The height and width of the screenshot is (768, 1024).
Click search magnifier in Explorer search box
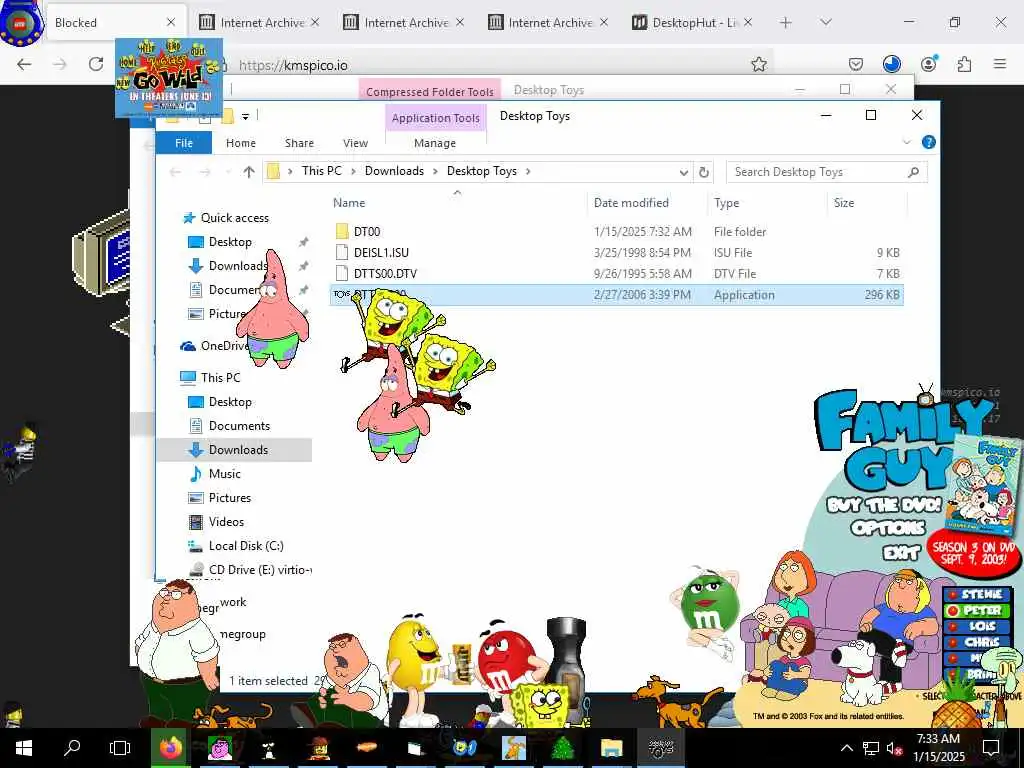pyautogui.click(x=914, y=172)
